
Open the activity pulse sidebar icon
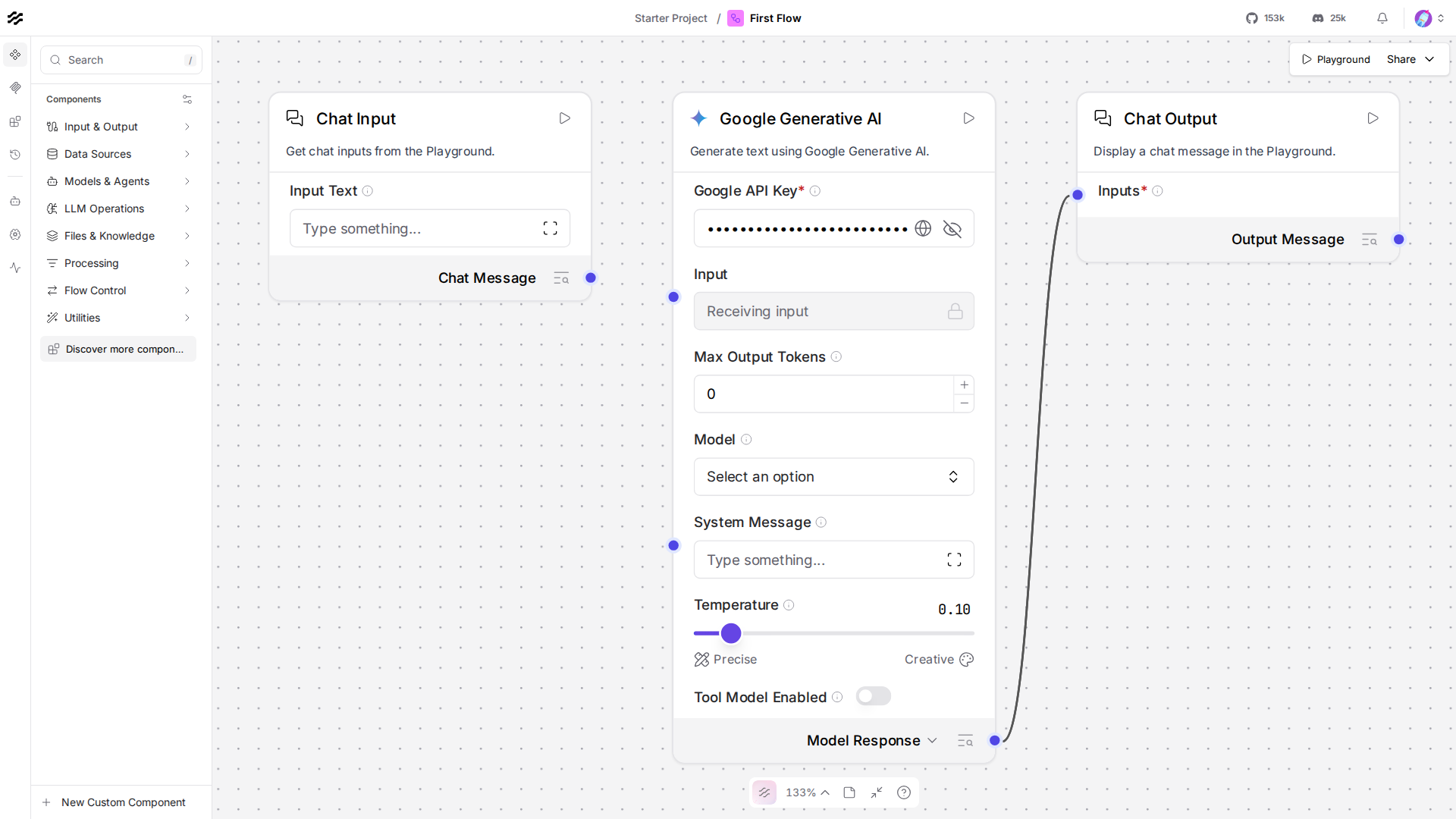coord(15,268)
